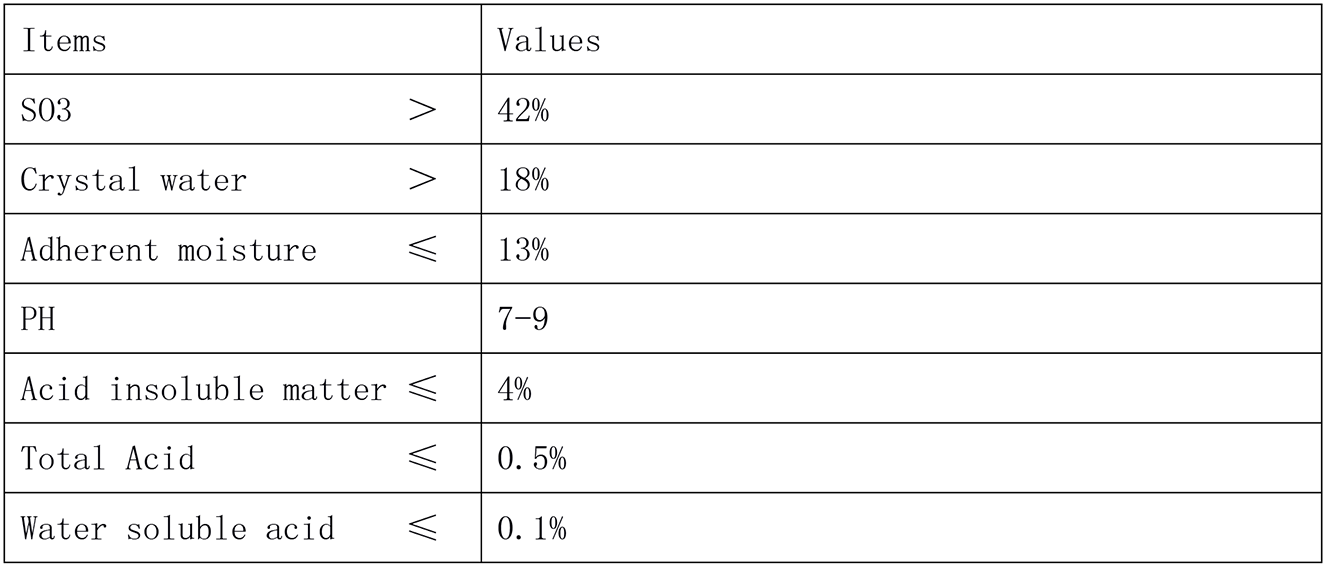Click the greater-than symbol in SO3 row
Viewport: 1327px width, 566px height.
coord(423,111)
